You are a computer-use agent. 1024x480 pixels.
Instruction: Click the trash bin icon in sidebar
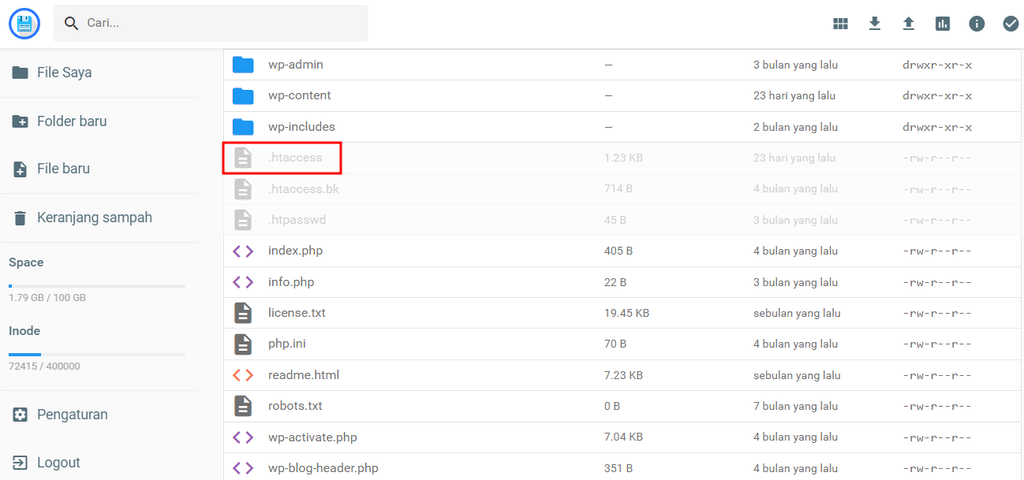click(20, 217)
